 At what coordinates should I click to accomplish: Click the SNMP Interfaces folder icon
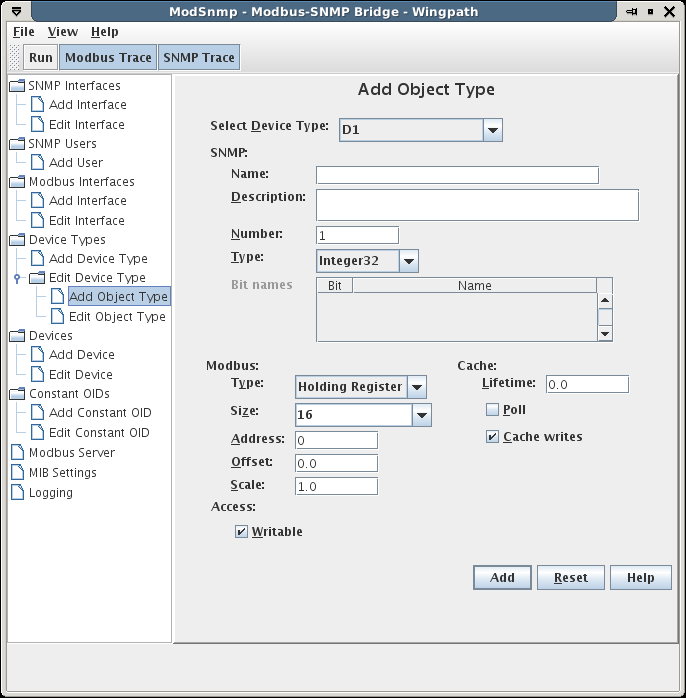[x=17, y=85]
